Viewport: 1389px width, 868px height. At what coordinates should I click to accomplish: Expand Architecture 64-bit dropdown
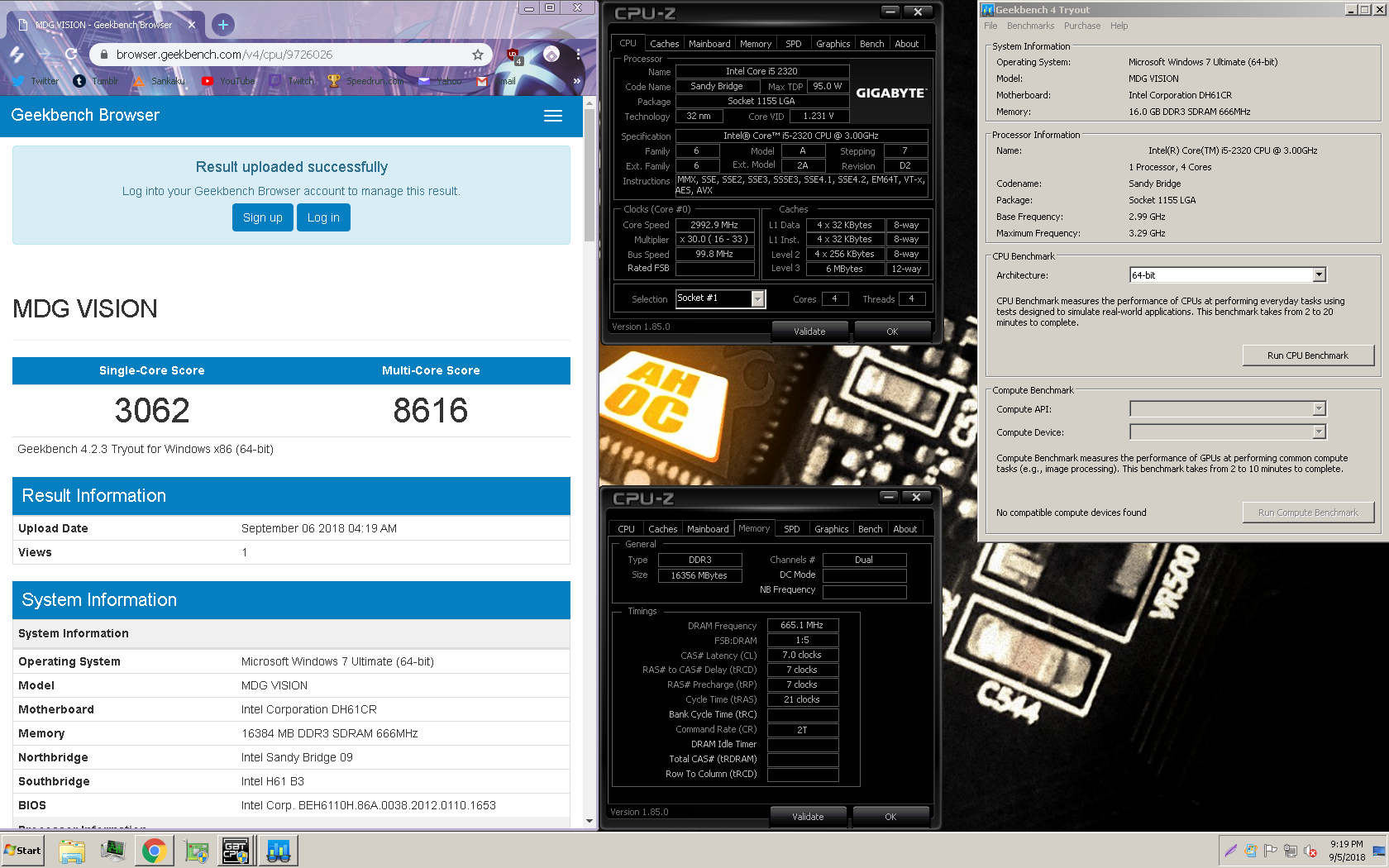(x=1319, y=274)
